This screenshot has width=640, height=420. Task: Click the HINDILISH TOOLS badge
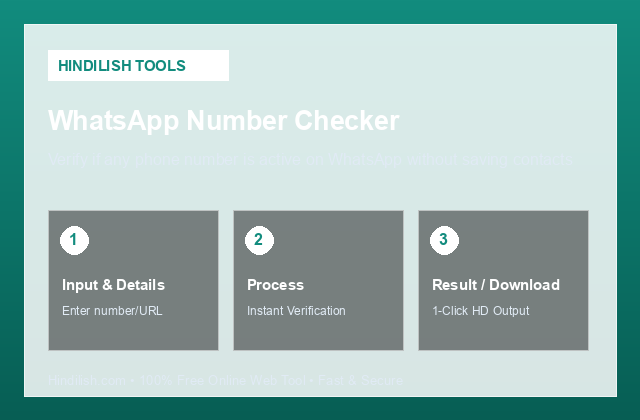click(x=138, y=65)
